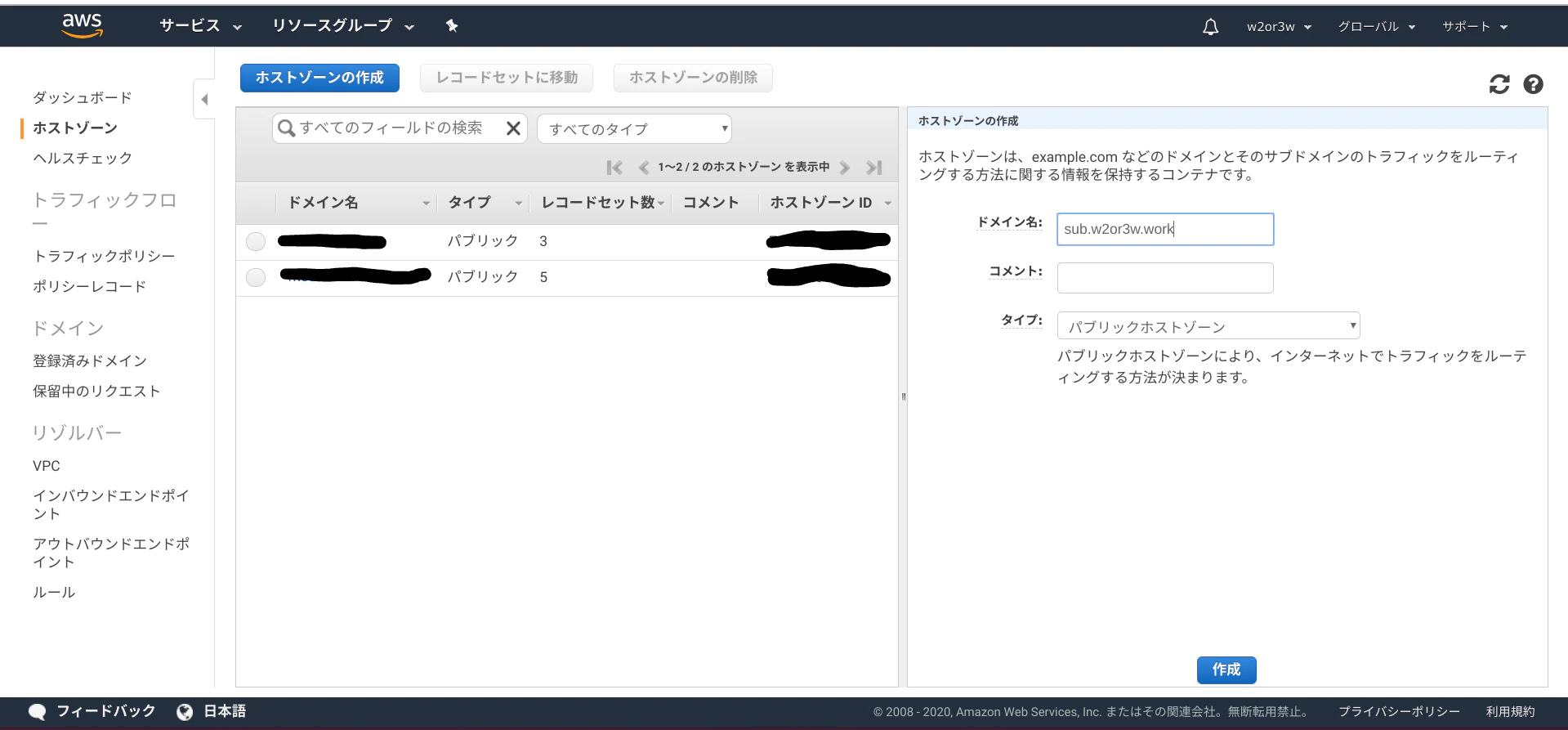Open the すべてのタイプ filter dropdown
This screenshot has width=1568, height=730.
pos(634,128)
